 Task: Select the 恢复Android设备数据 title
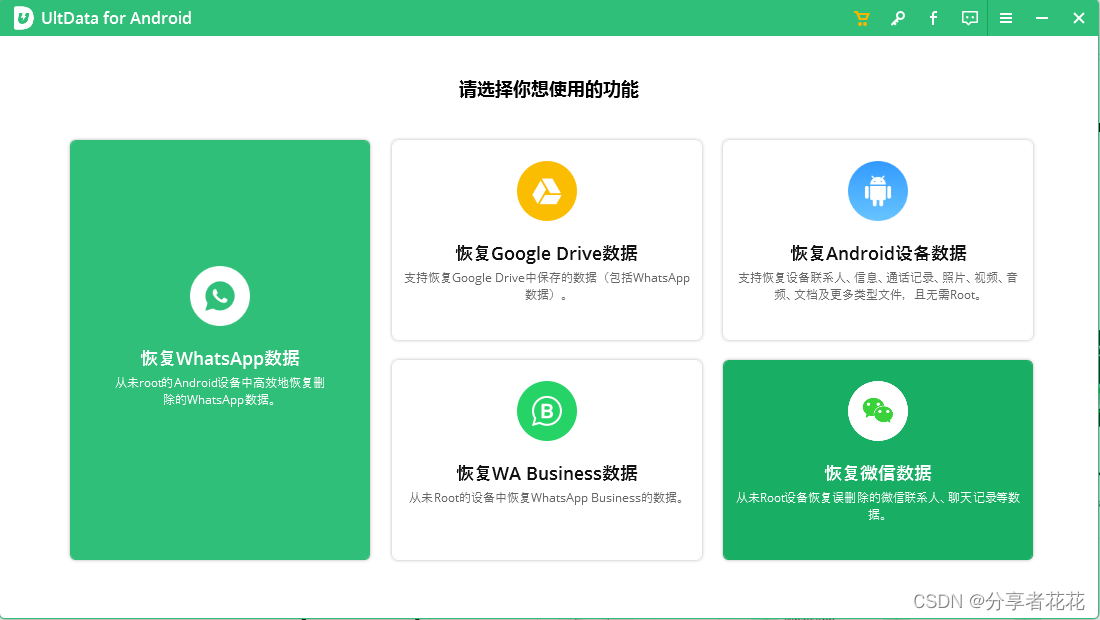coord(878,253)
